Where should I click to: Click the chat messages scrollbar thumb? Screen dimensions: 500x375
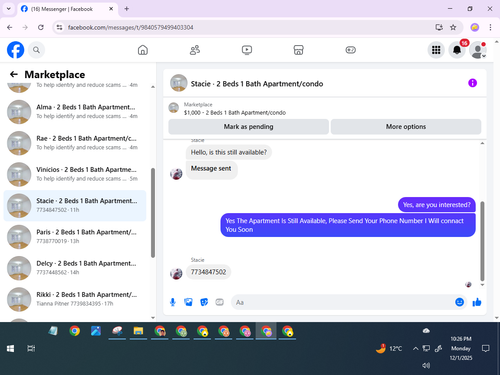coord(482,241)
